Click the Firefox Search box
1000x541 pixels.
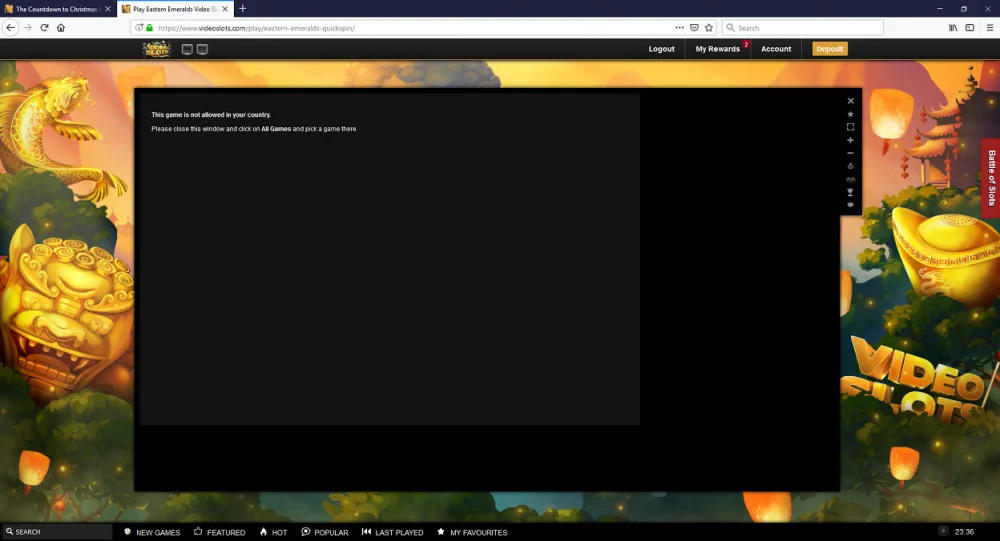(x=804, y=28)
